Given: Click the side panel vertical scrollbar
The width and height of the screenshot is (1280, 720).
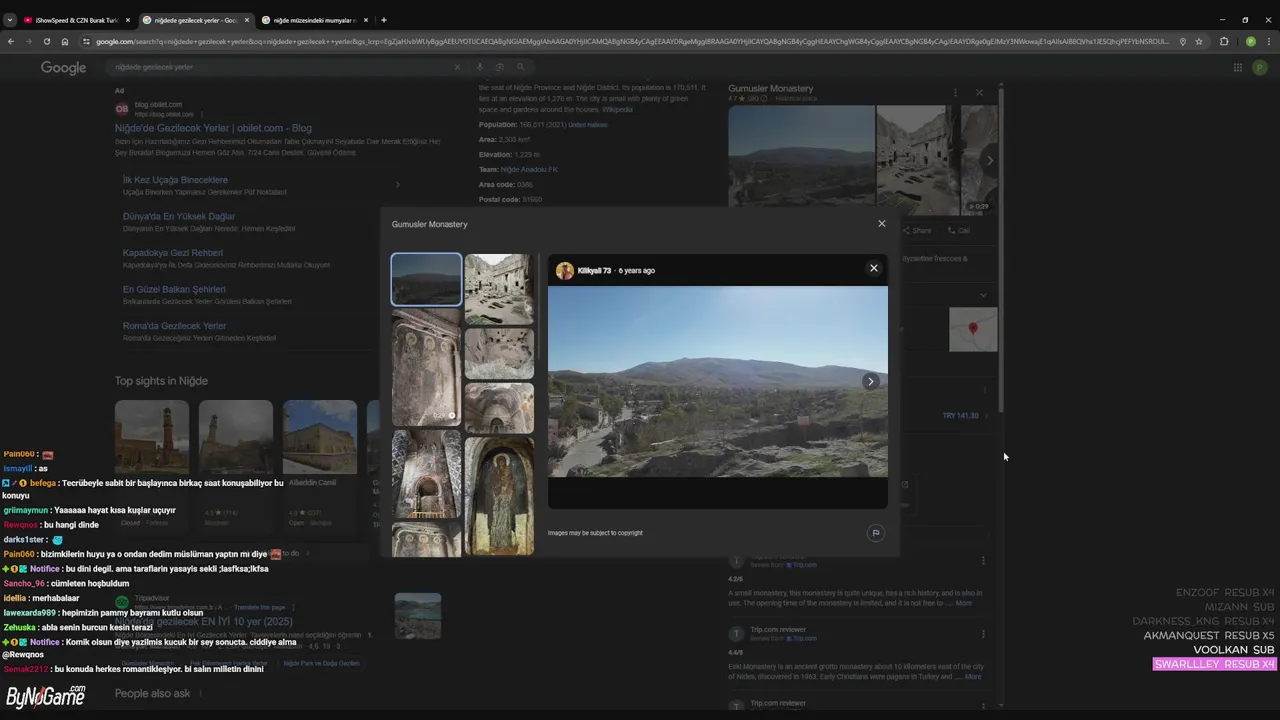Looking at the screenshot, I should pos(1001,250).
